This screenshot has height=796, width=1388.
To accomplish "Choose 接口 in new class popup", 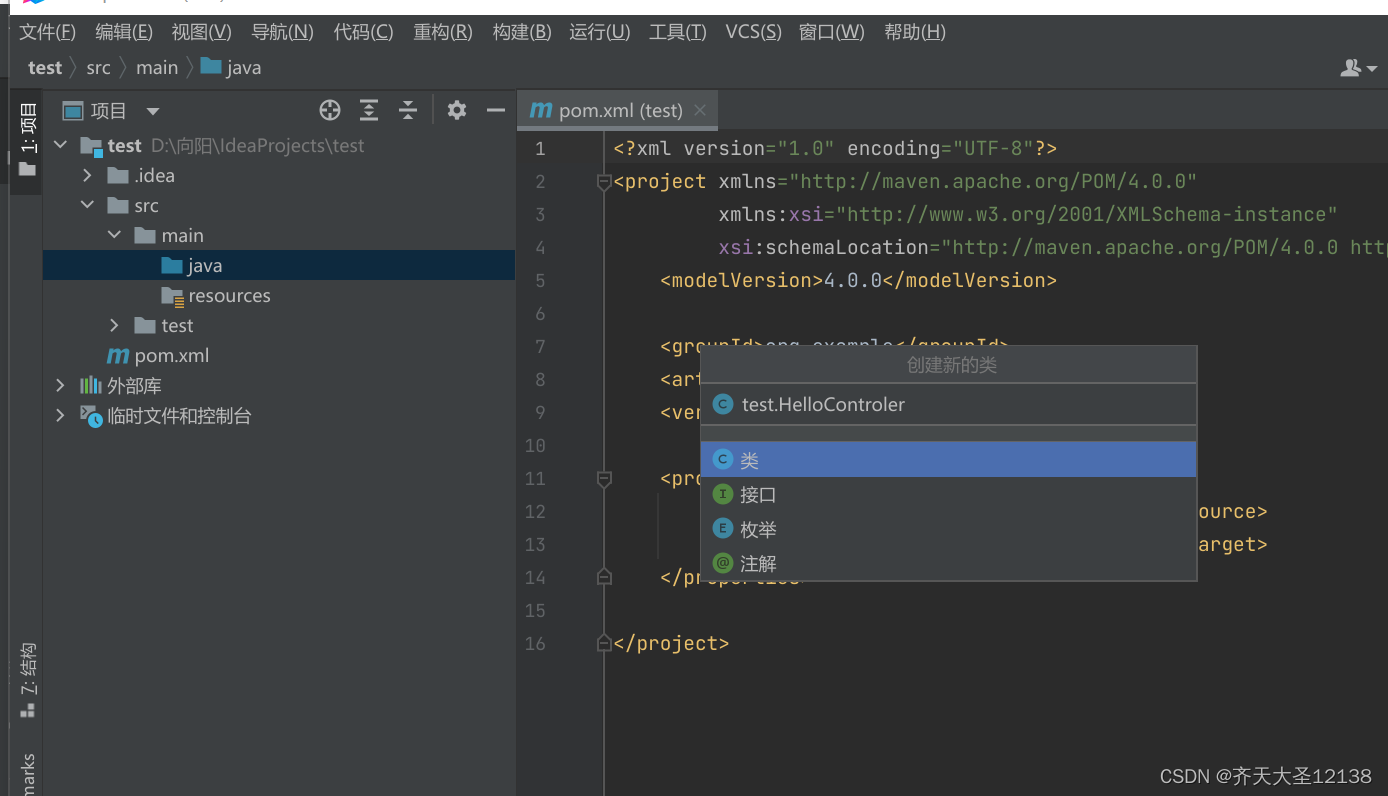I will pos(949,494).
